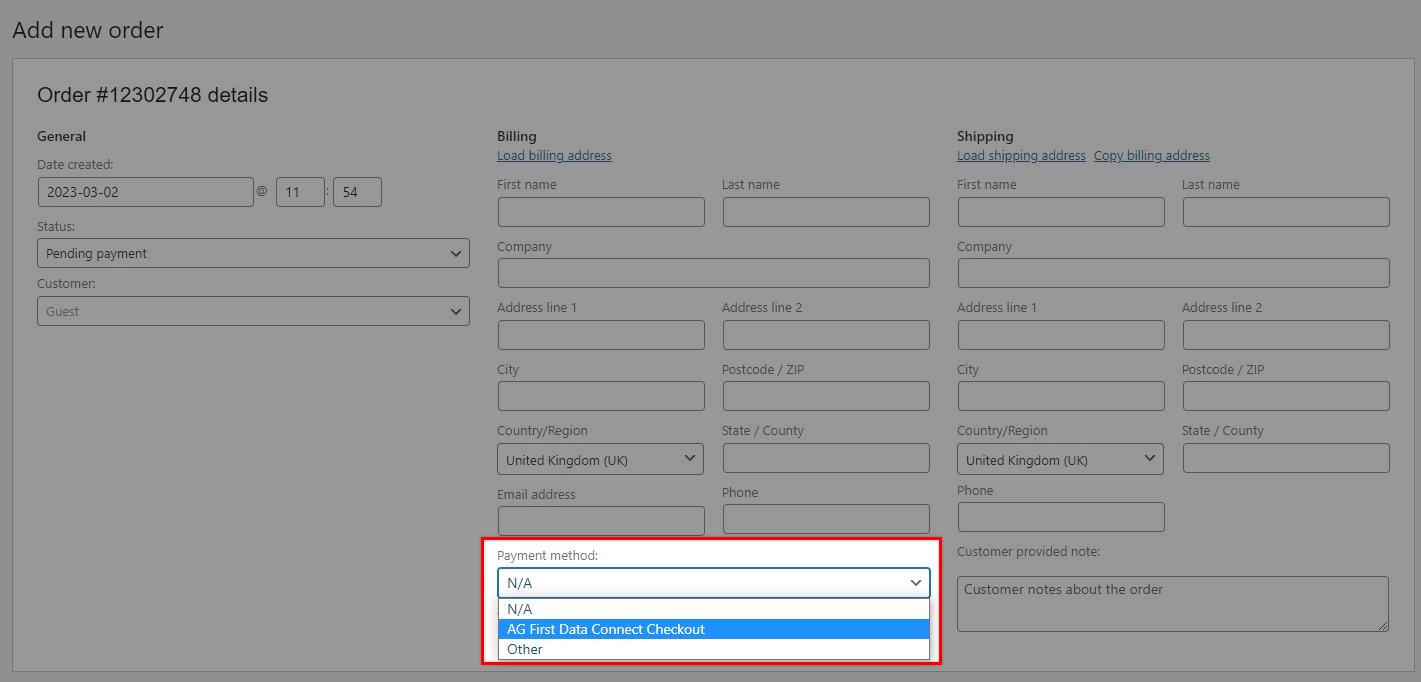
Task: Select Other payment method option
Action: [x=714, y=649]
